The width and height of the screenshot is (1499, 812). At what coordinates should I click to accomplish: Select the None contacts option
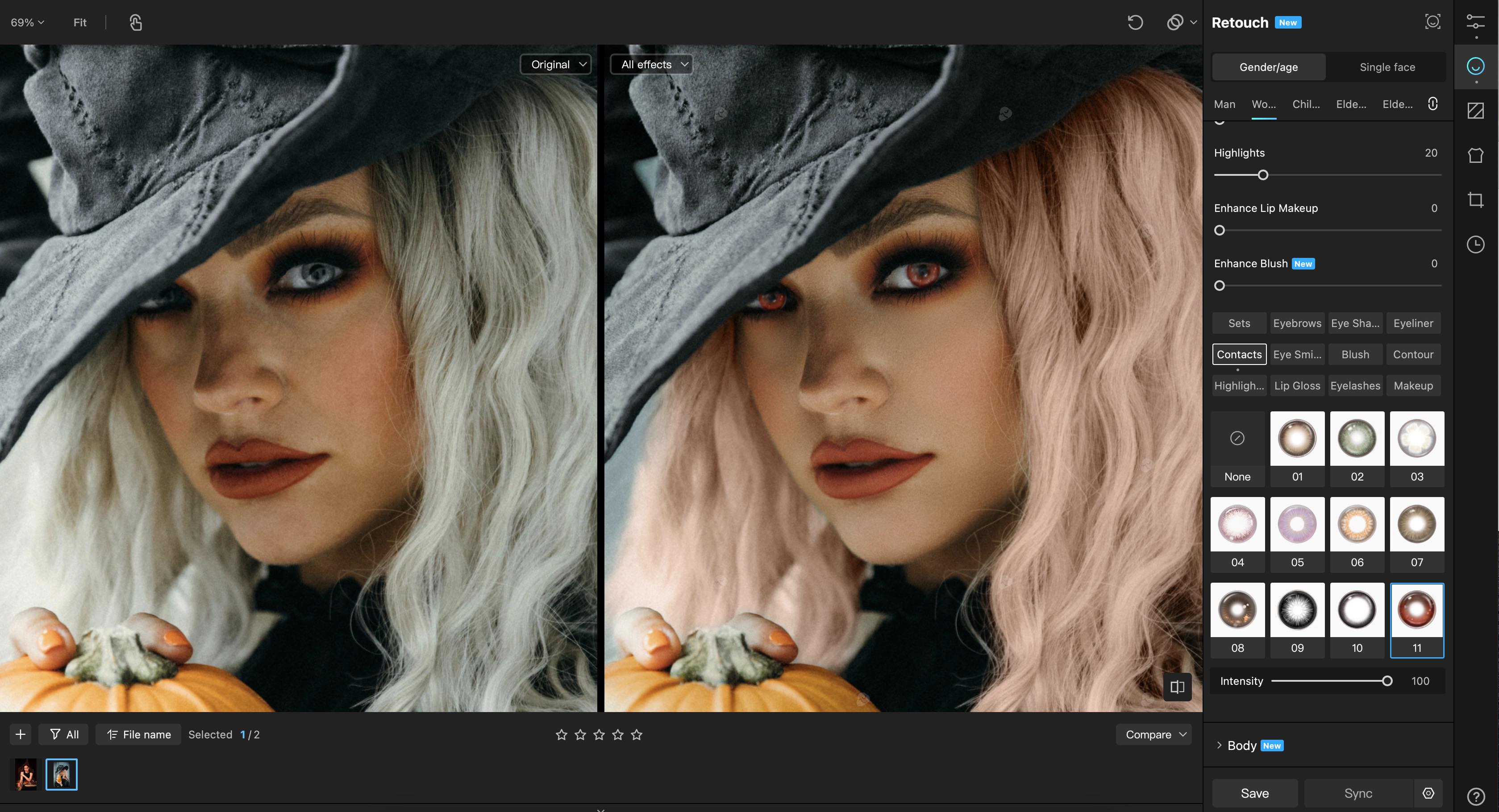coord(1237,448)
